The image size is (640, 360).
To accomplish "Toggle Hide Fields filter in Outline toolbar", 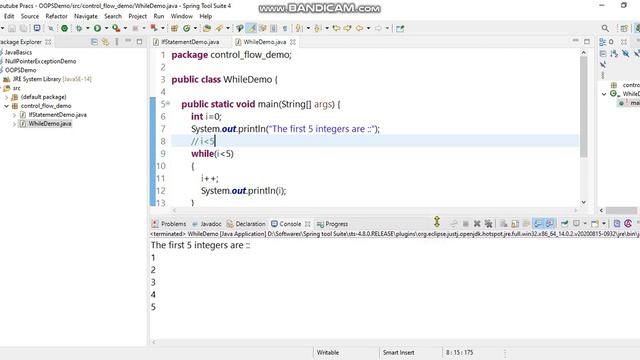I will (x=625, y=53).
